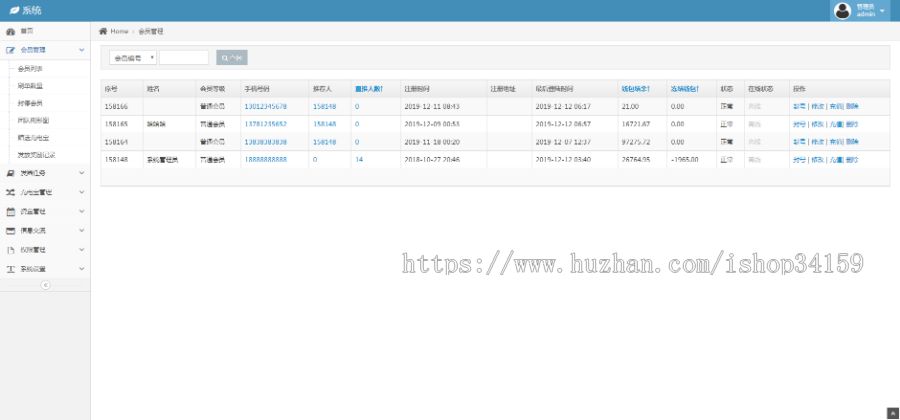This screenshot has height=420, width=900.
Task: Click the admin user avatar
Action: tap(842, 10)
